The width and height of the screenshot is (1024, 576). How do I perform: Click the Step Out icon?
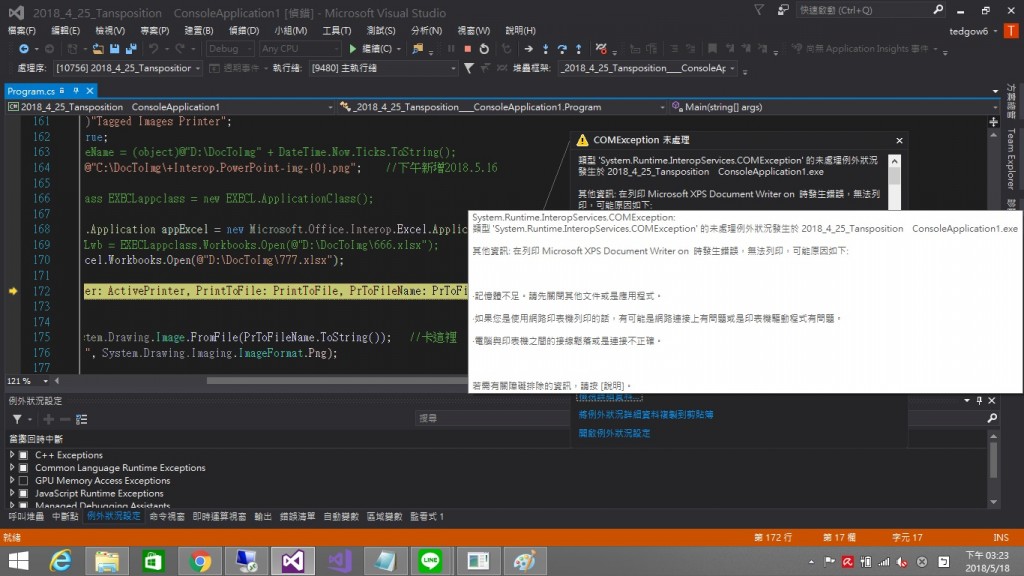coord(579,49)
